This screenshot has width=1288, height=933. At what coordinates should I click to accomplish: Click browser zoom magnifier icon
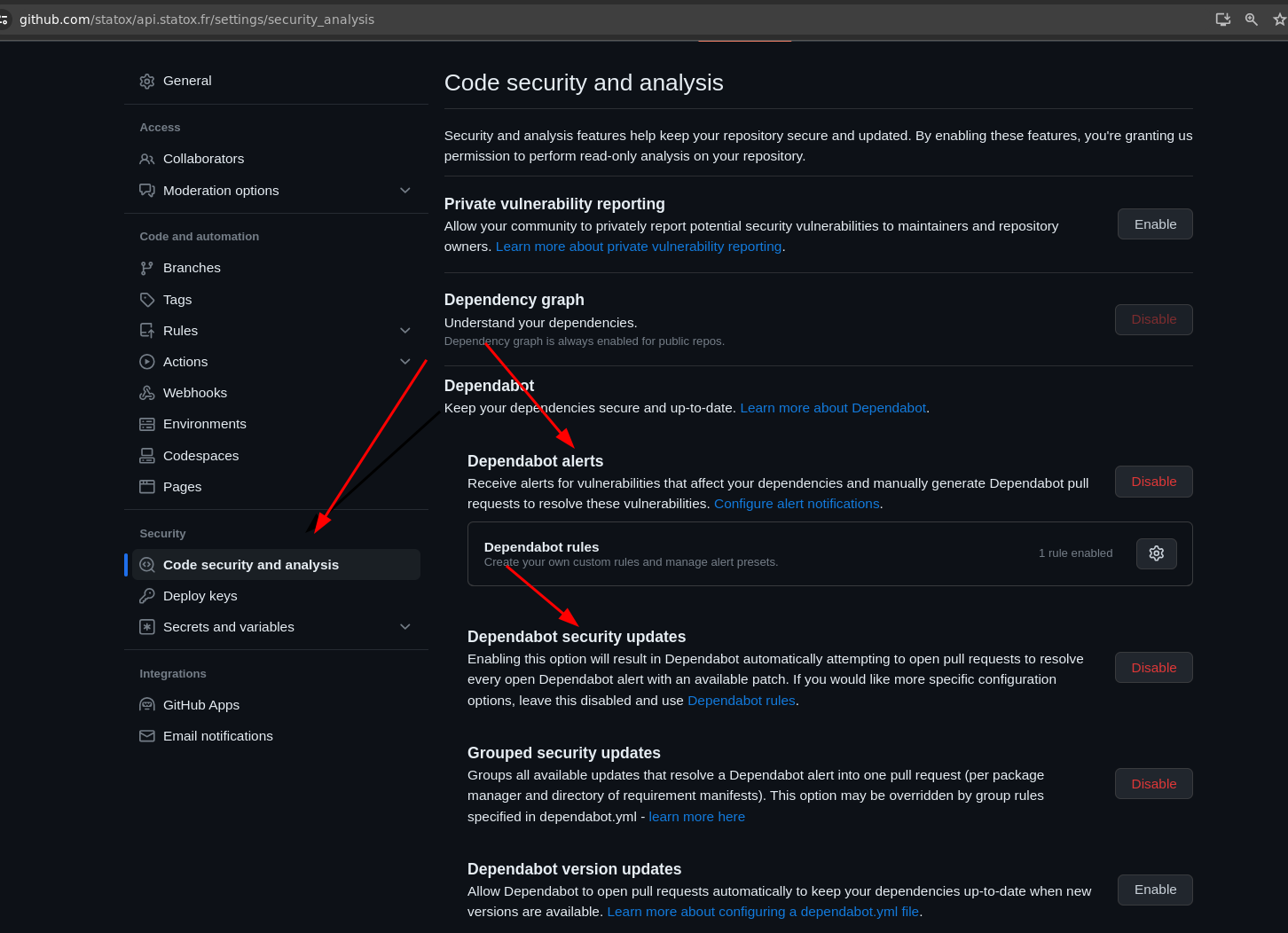pyautogui.click(x=1252, y=20)
